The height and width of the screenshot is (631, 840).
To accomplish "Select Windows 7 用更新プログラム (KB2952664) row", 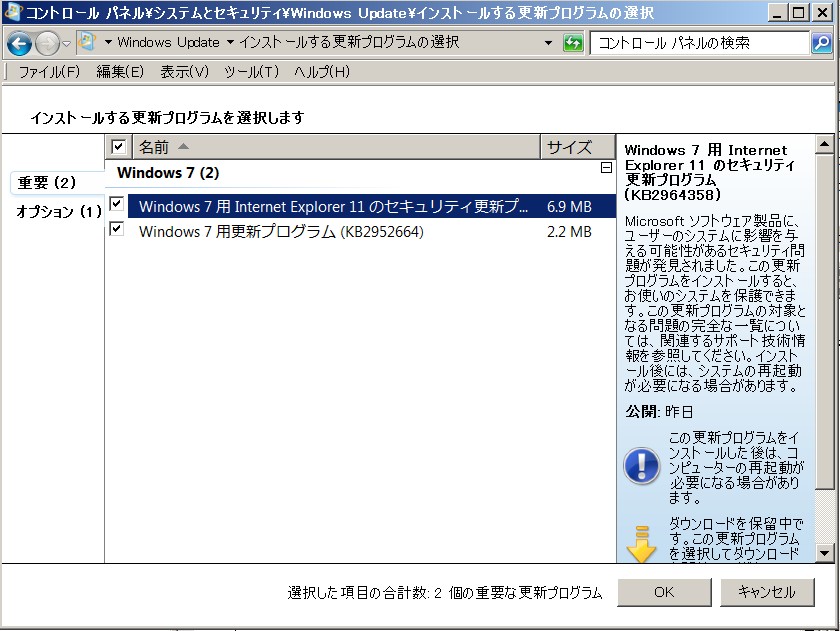I will click(x=371, y=231).
